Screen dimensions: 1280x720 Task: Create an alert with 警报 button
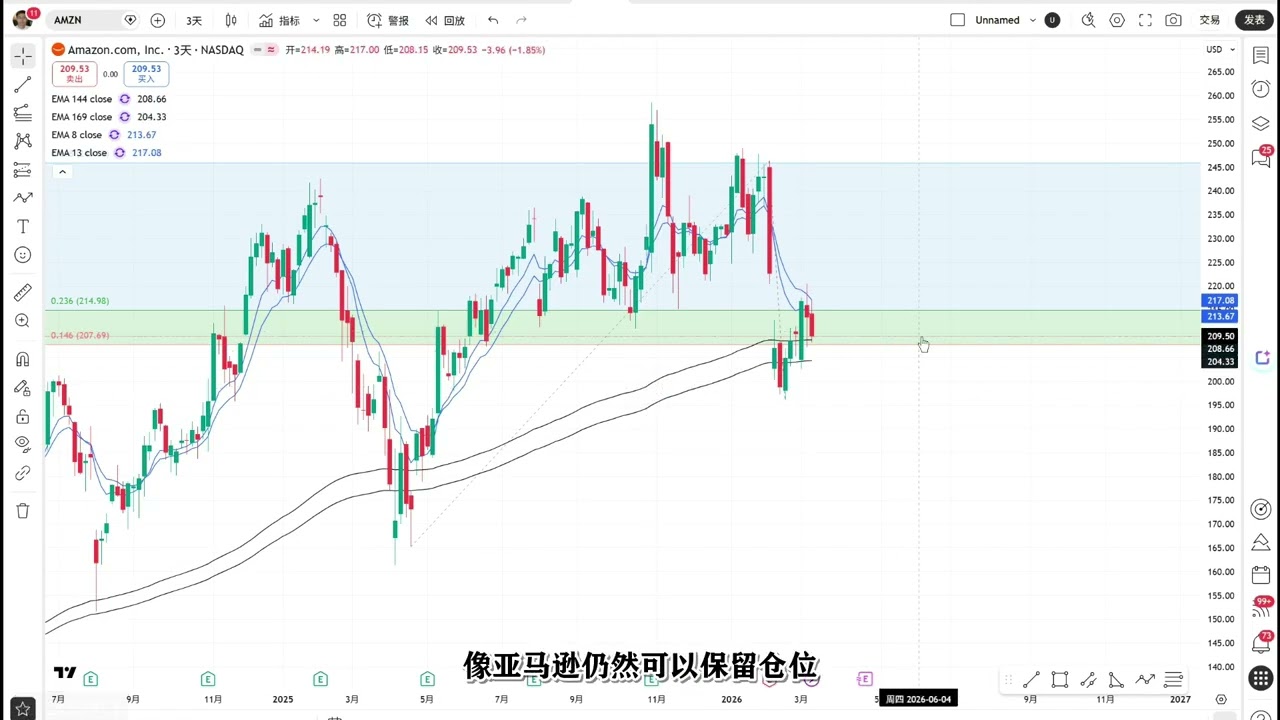coord(388,20)
